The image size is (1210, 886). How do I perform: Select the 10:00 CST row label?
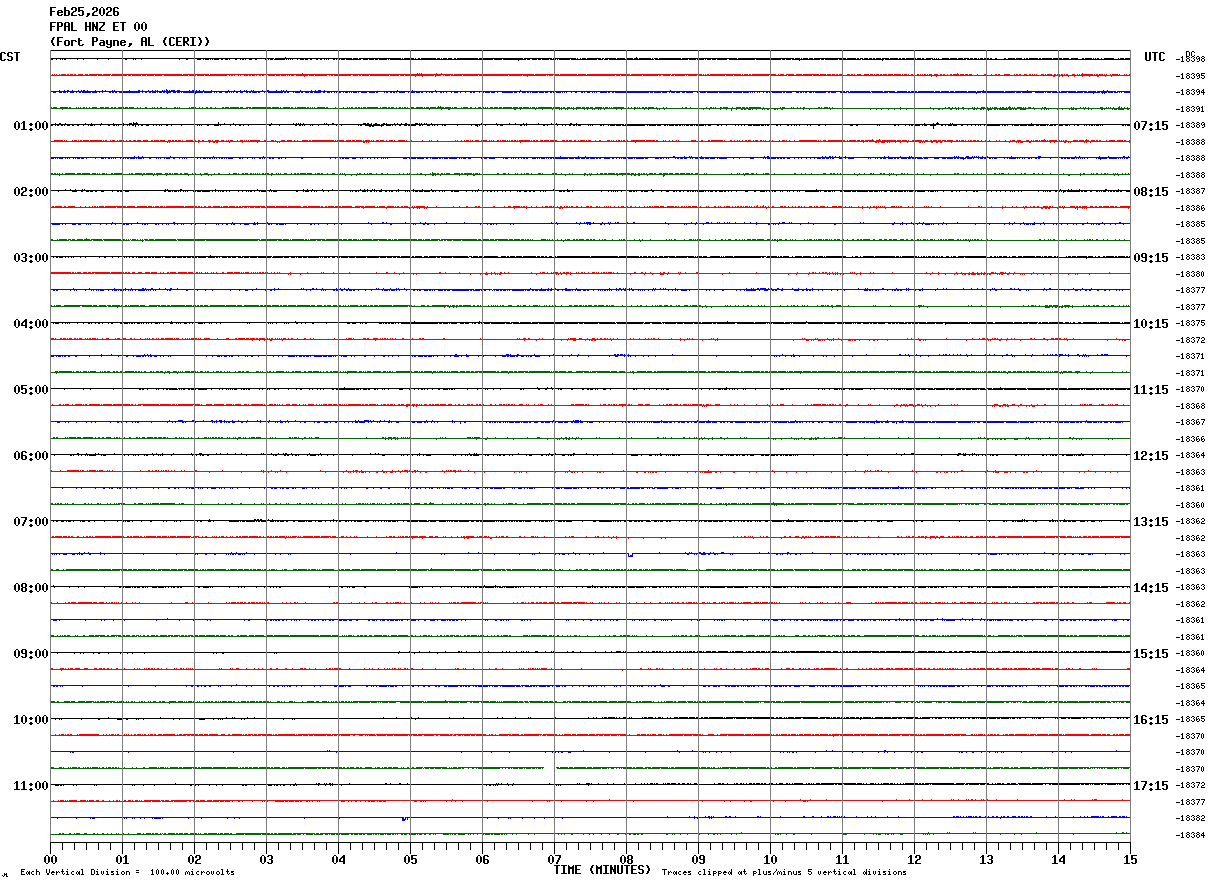tap(31, 720)
